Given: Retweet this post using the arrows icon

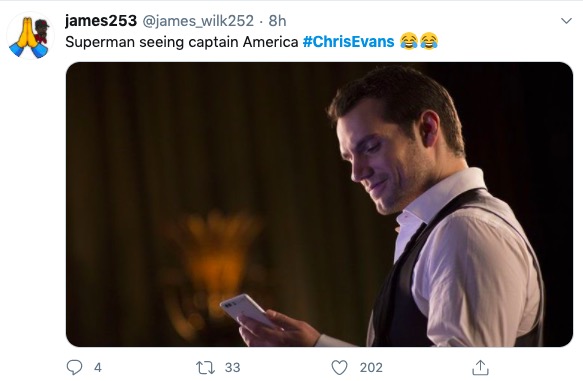Looking at the screenshot, I should click(x=205, y=368).
